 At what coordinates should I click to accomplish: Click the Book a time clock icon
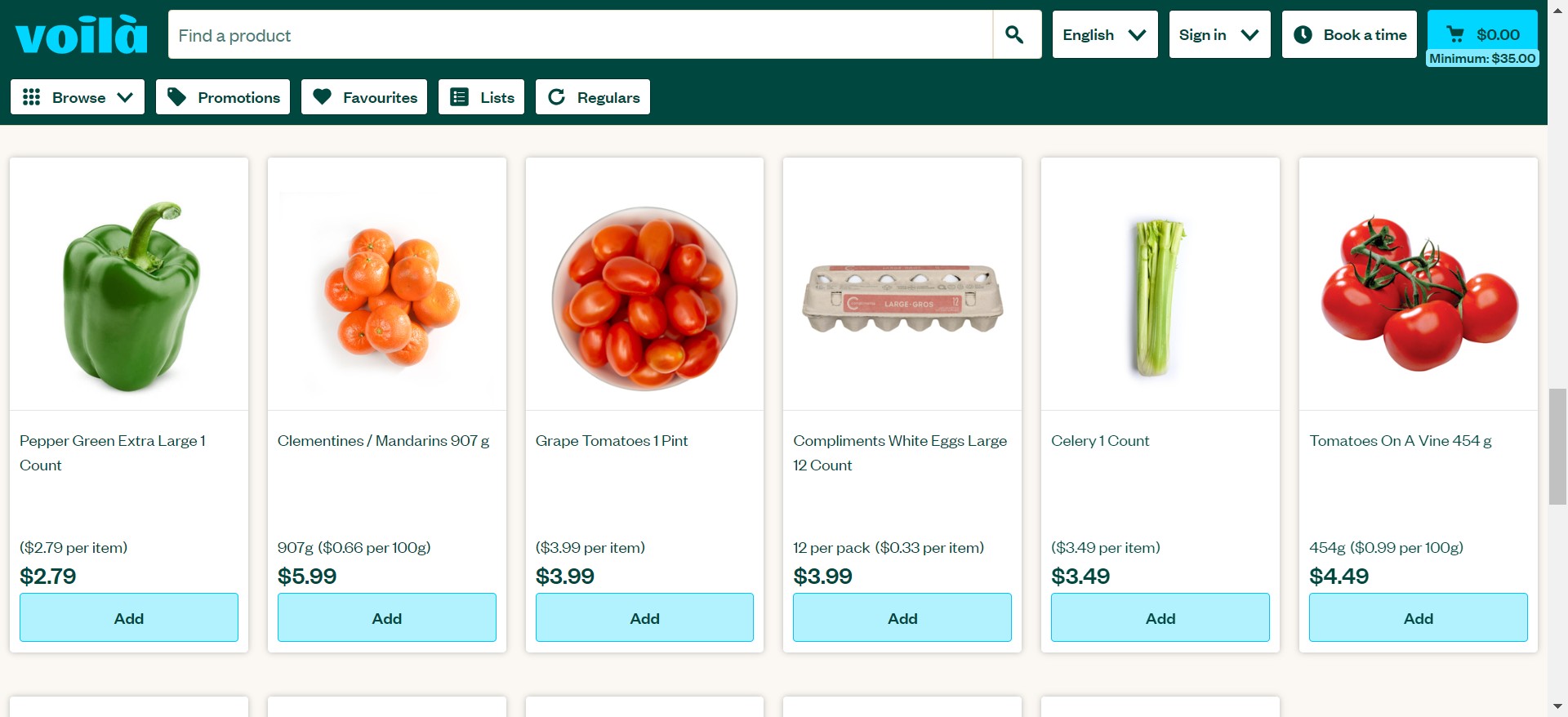(1303, 34)
